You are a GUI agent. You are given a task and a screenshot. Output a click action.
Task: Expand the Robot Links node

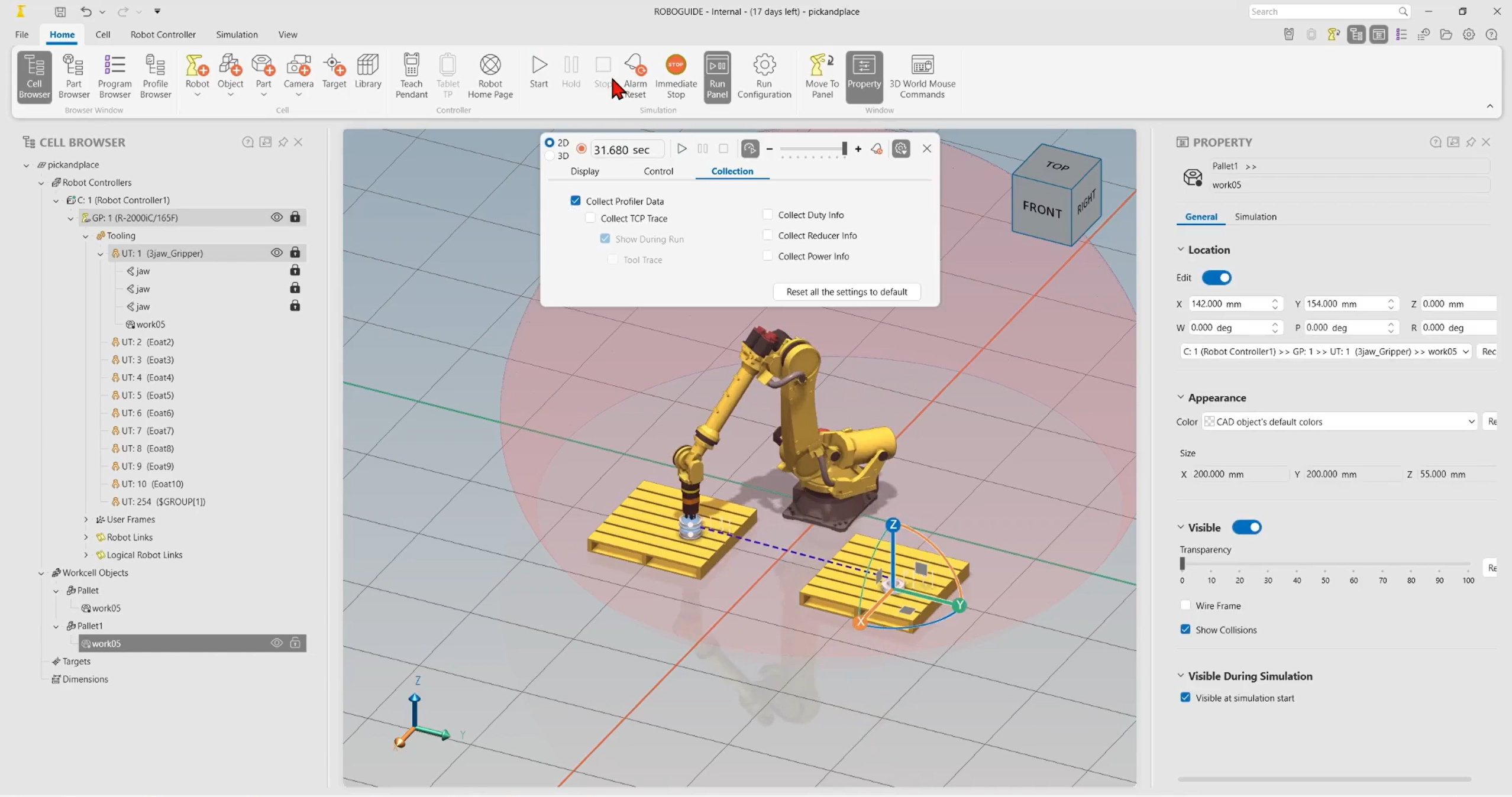[x=86, y=537]
